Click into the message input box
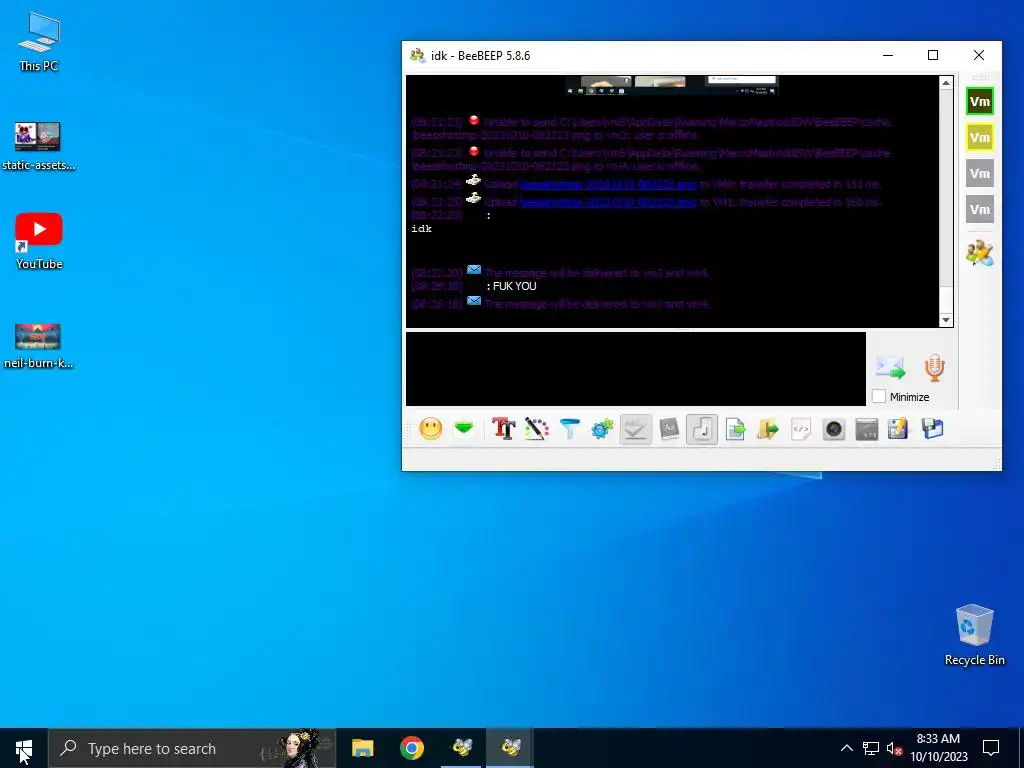The height and width of the screenshot is (768, 1024). pyautogui.click(x=635, y=369)
